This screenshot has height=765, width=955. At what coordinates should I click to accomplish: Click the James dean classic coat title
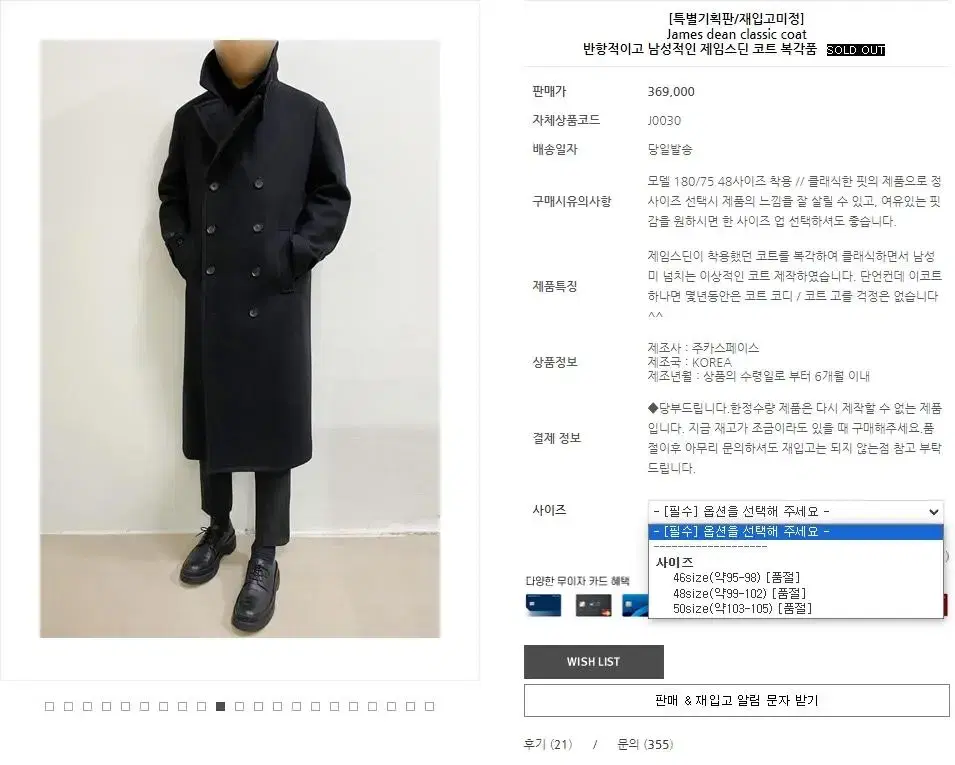click(x=736, y=34)
